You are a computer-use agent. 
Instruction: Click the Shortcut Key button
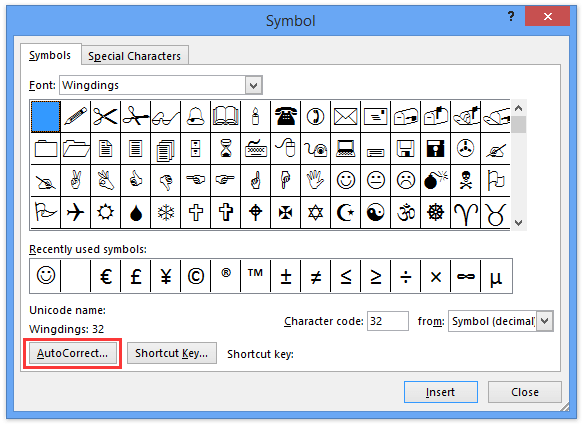tap(172, 353)
